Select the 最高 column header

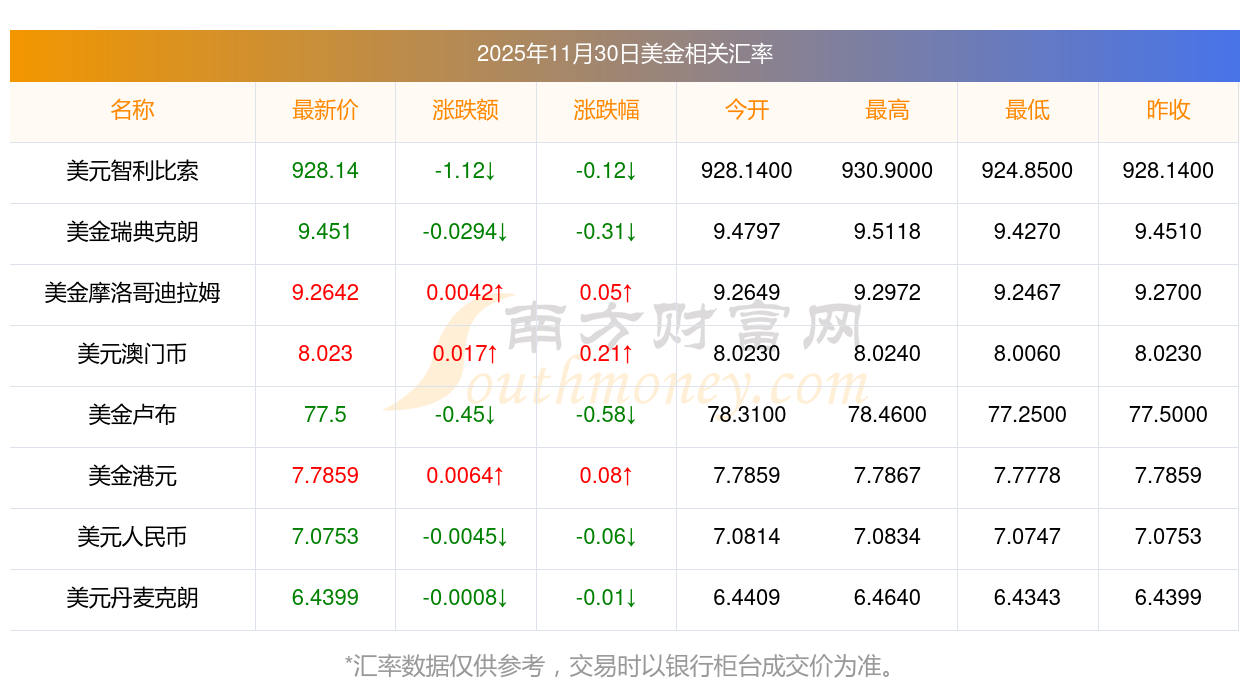point(887,110)
